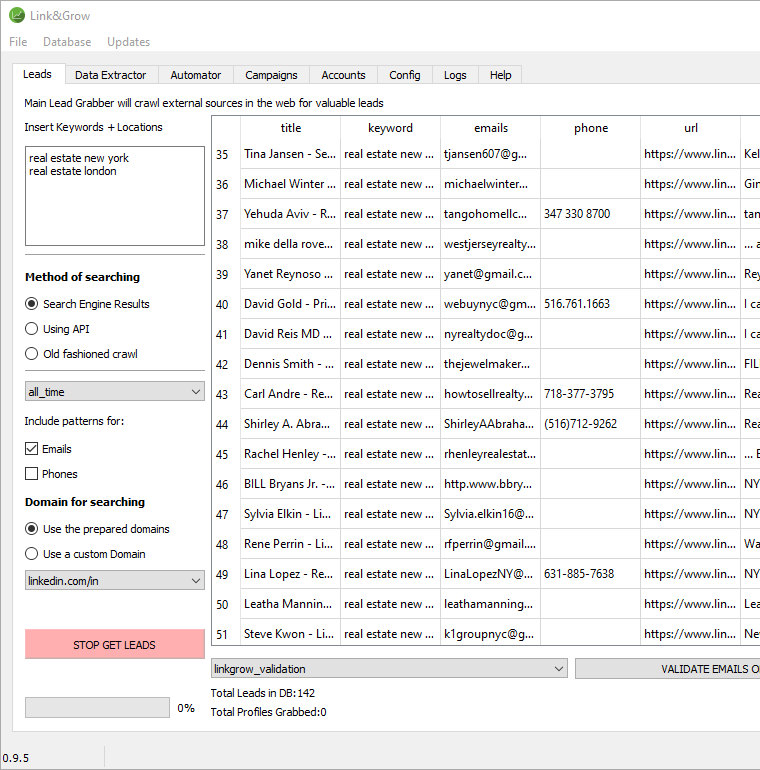Open the Campaigns tab
The height and width of the screenshot is (770, 760).
pyautogui.click(x=271, y=75)
